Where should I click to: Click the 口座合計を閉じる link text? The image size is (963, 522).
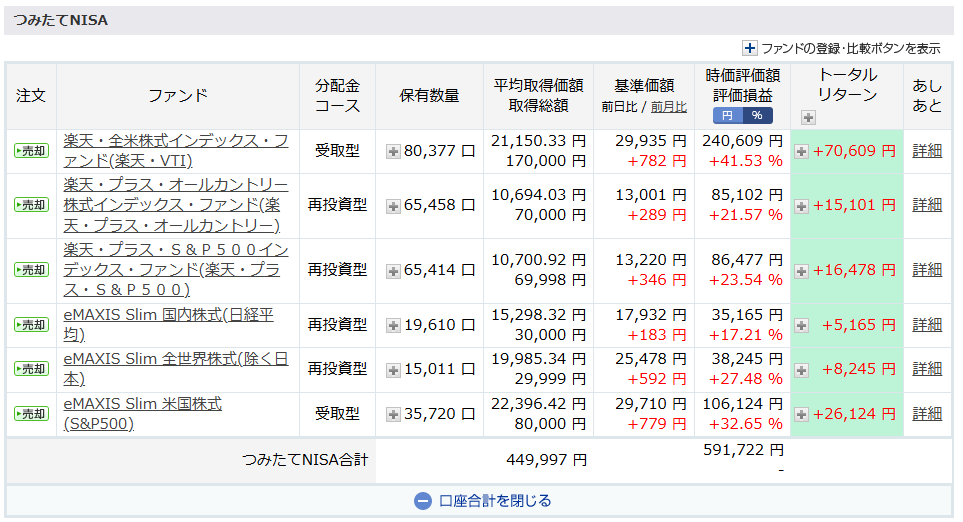[x=495, y=501]
